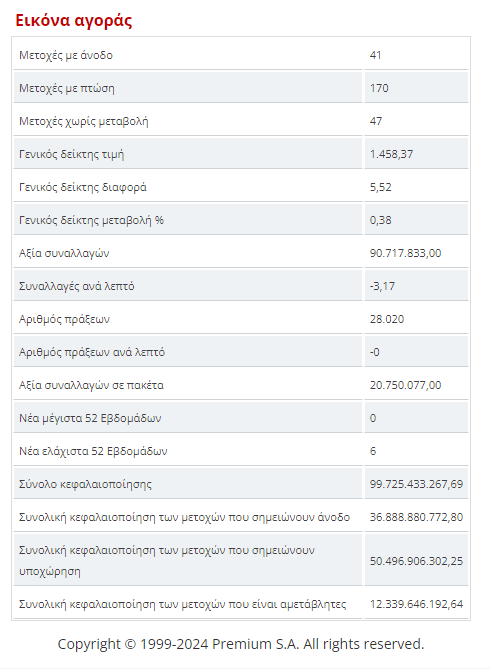Click the value 170 for falling stocks

(379, 88)
